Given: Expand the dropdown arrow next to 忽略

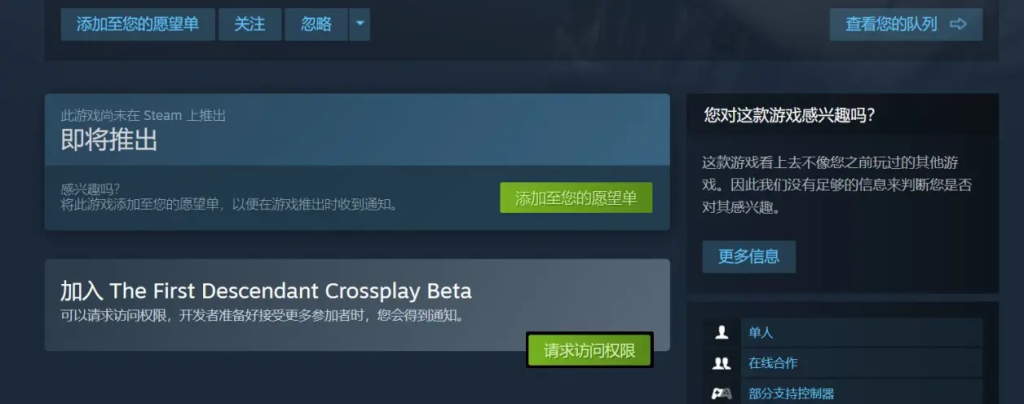Looking at the screenshot, I should click(359, 24).
